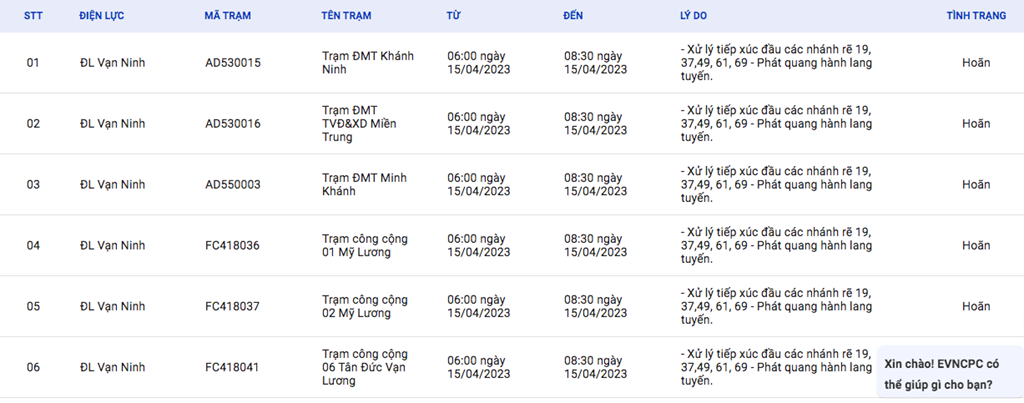Click Trạm công cộng 06 Tân Đức Vạn Lương
The image size is (1024, 403).
[365, 368]
